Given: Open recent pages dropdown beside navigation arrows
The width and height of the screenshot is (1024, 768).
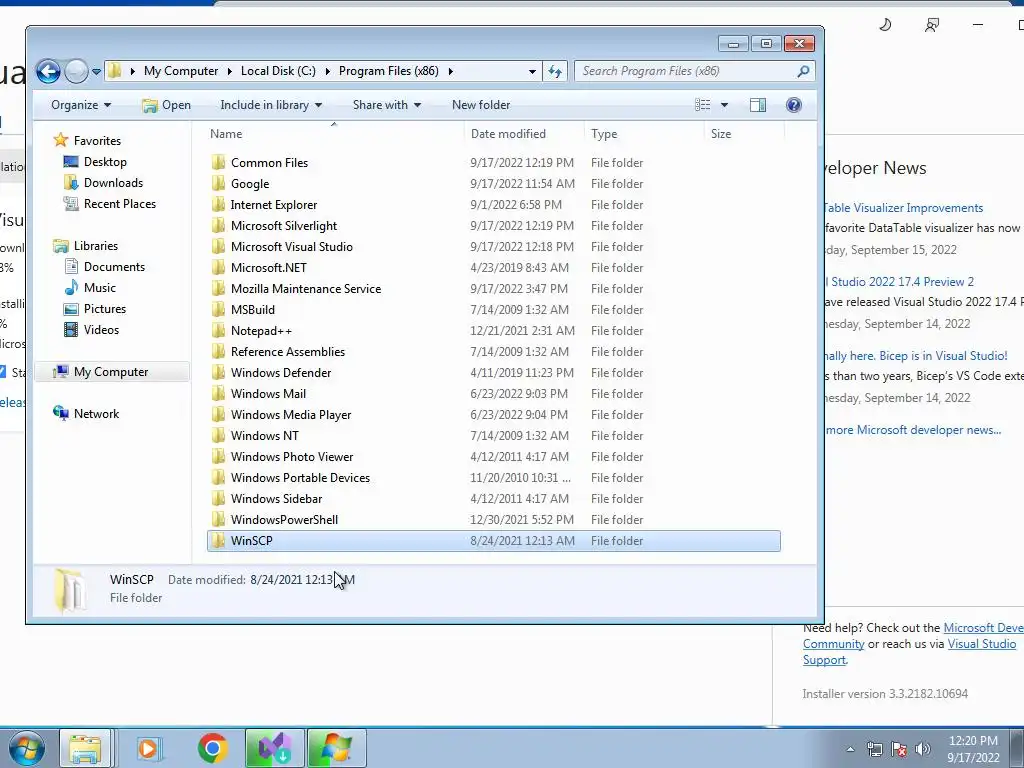Looking at the screenshot, I should (96, 71).
